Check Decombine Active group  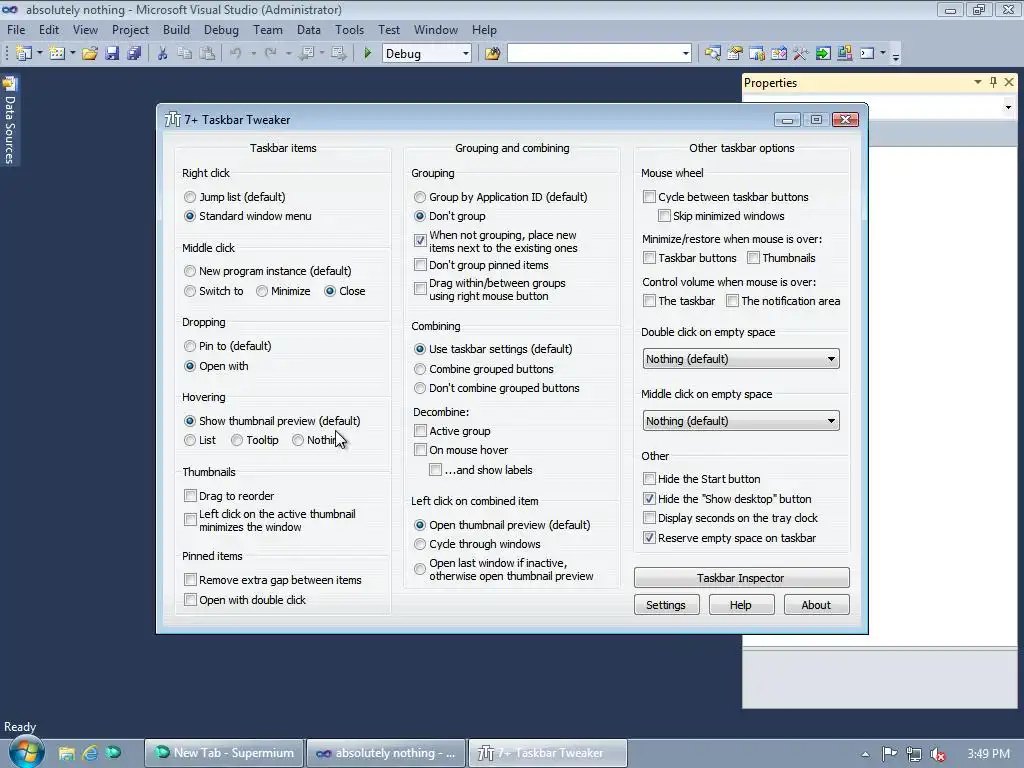420,431
